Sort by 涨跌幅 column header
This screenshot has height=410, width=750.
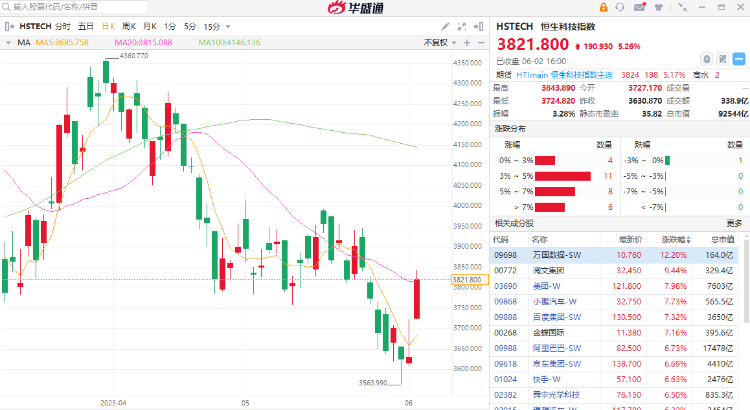tap(676, 239)
